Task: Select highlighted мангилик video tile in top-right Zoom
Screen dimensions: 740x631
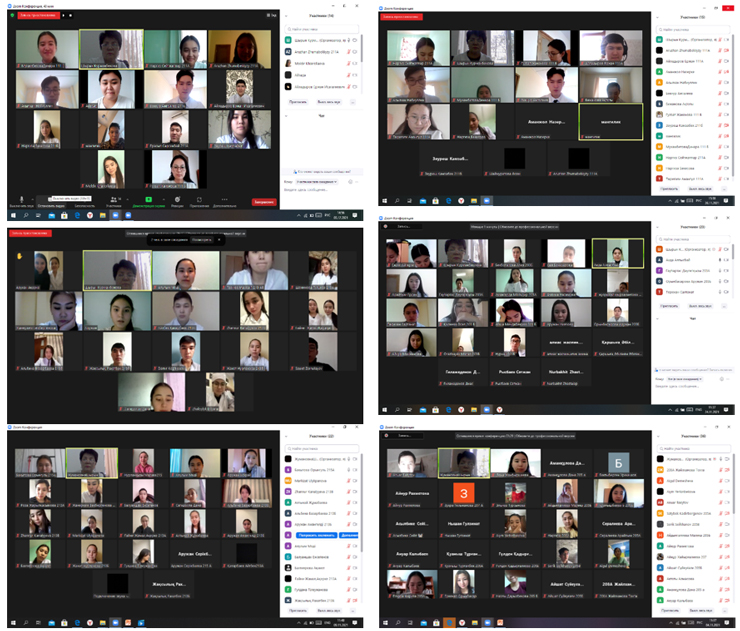Action: pyautogui.click(x=611, y=122)
